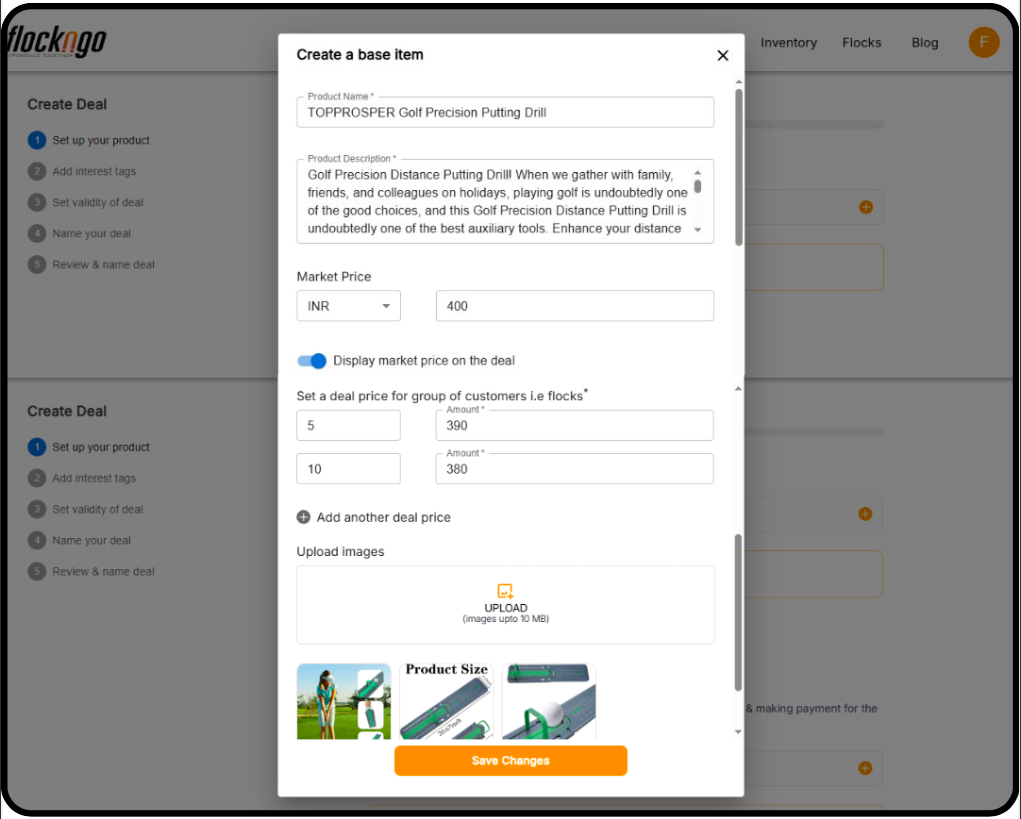Select the Product Size thumbnail
This screenshot has height=819, width=1021.
click(446, 701)
